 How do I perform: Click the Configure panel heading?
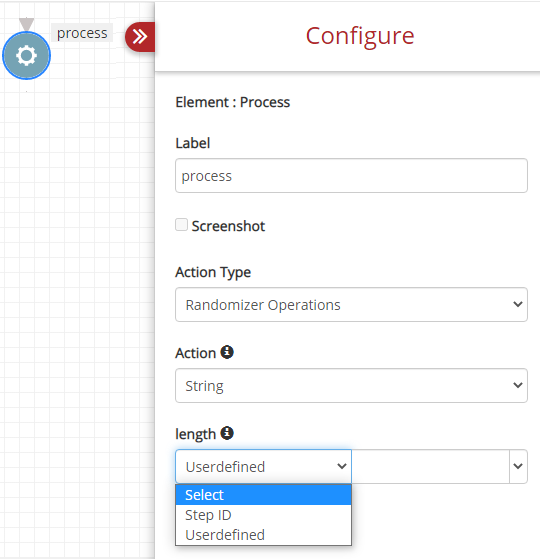tap(360, 36)
